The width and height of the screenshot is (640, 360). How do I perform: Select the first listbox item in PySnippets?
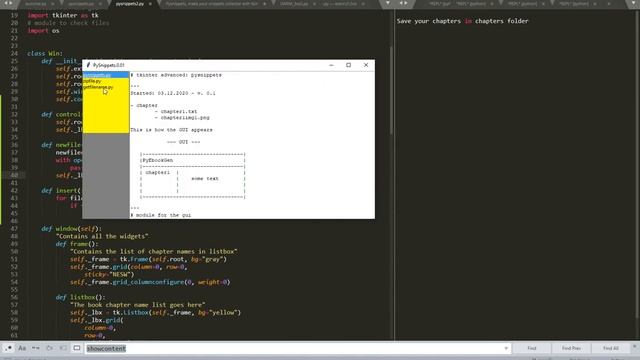pos(106,75)
